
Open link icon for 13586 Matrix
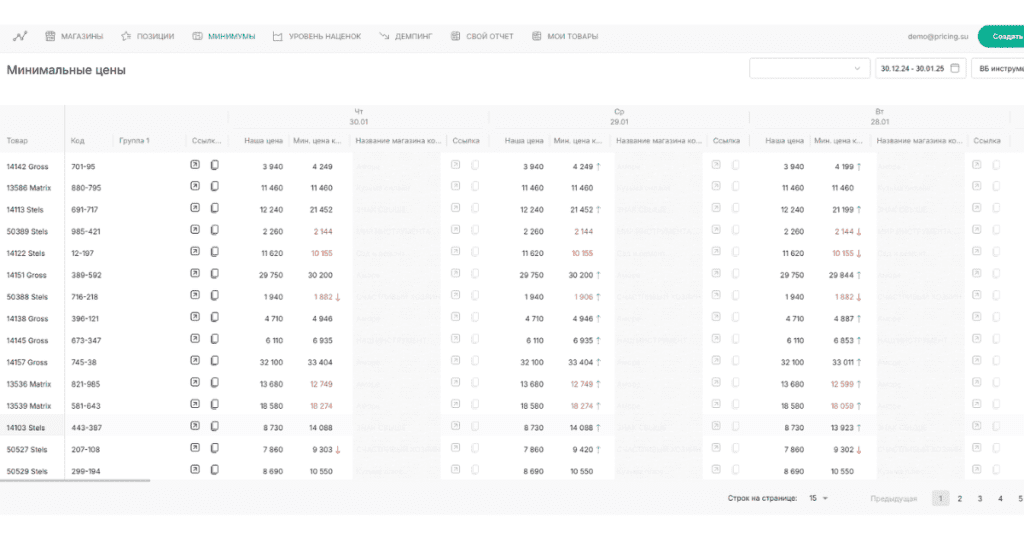point(195,187)
